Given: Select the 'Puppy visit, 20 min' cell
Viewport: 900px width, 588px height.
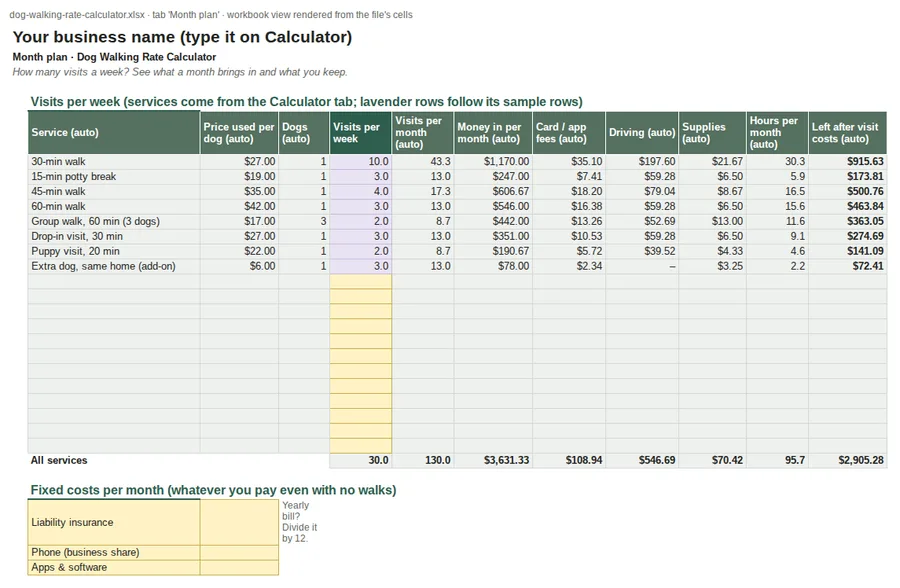Looking at the screenshot, I should coord(114,252).
